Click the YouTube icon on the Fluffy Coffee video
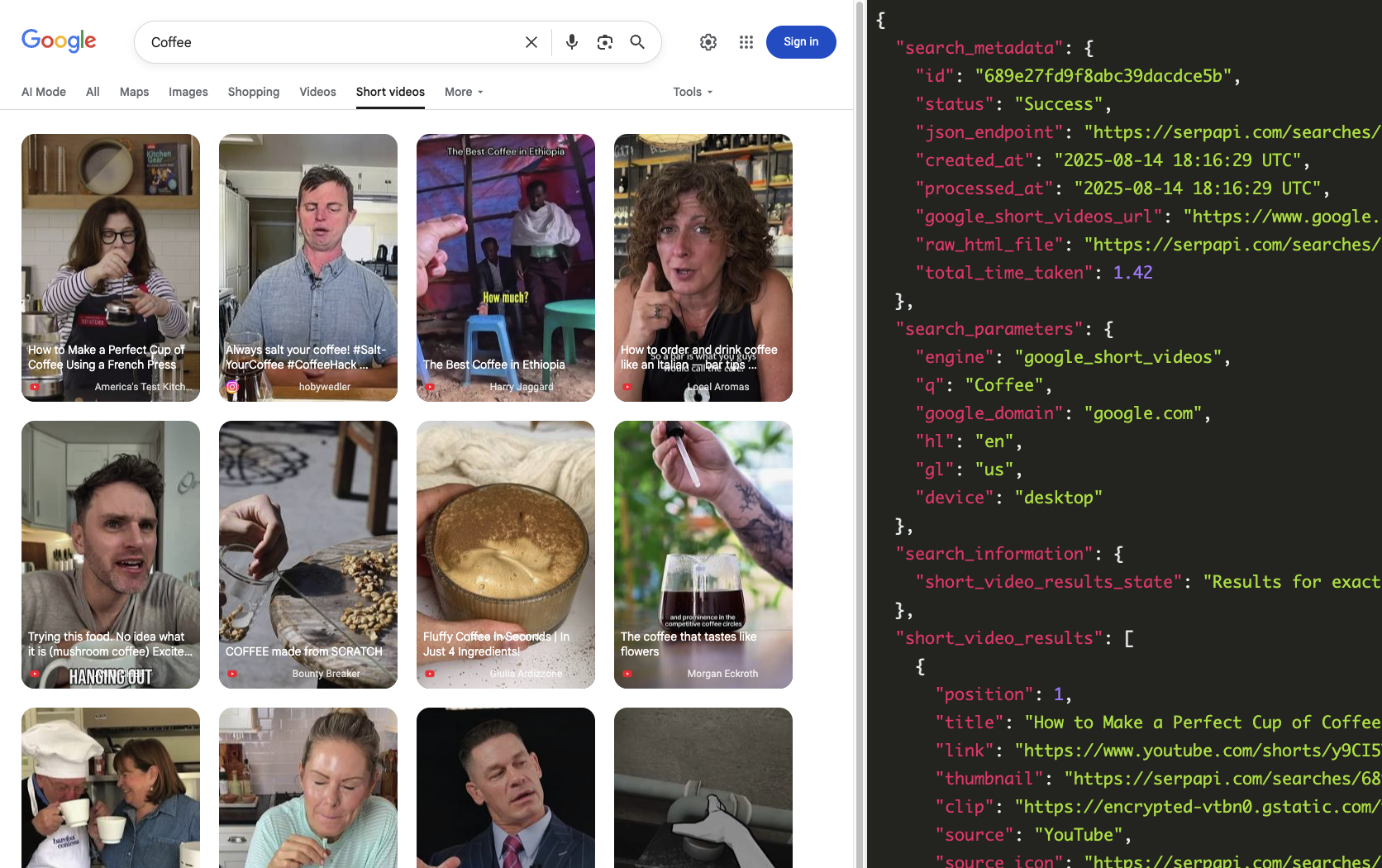This screenshot has width=1382, height=868. [x=430, y=674]
